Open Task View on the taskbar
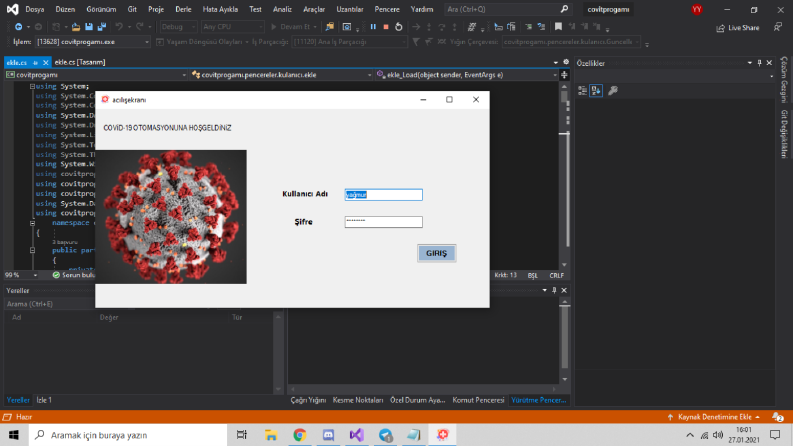 [242, 435]
